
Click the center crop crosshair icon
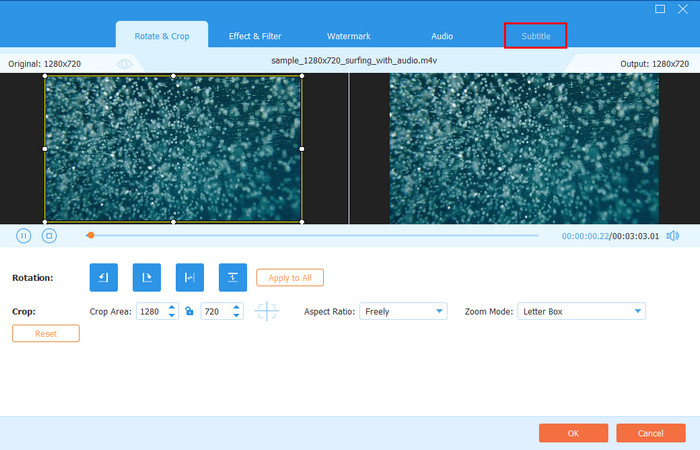(x=267, y=312)
